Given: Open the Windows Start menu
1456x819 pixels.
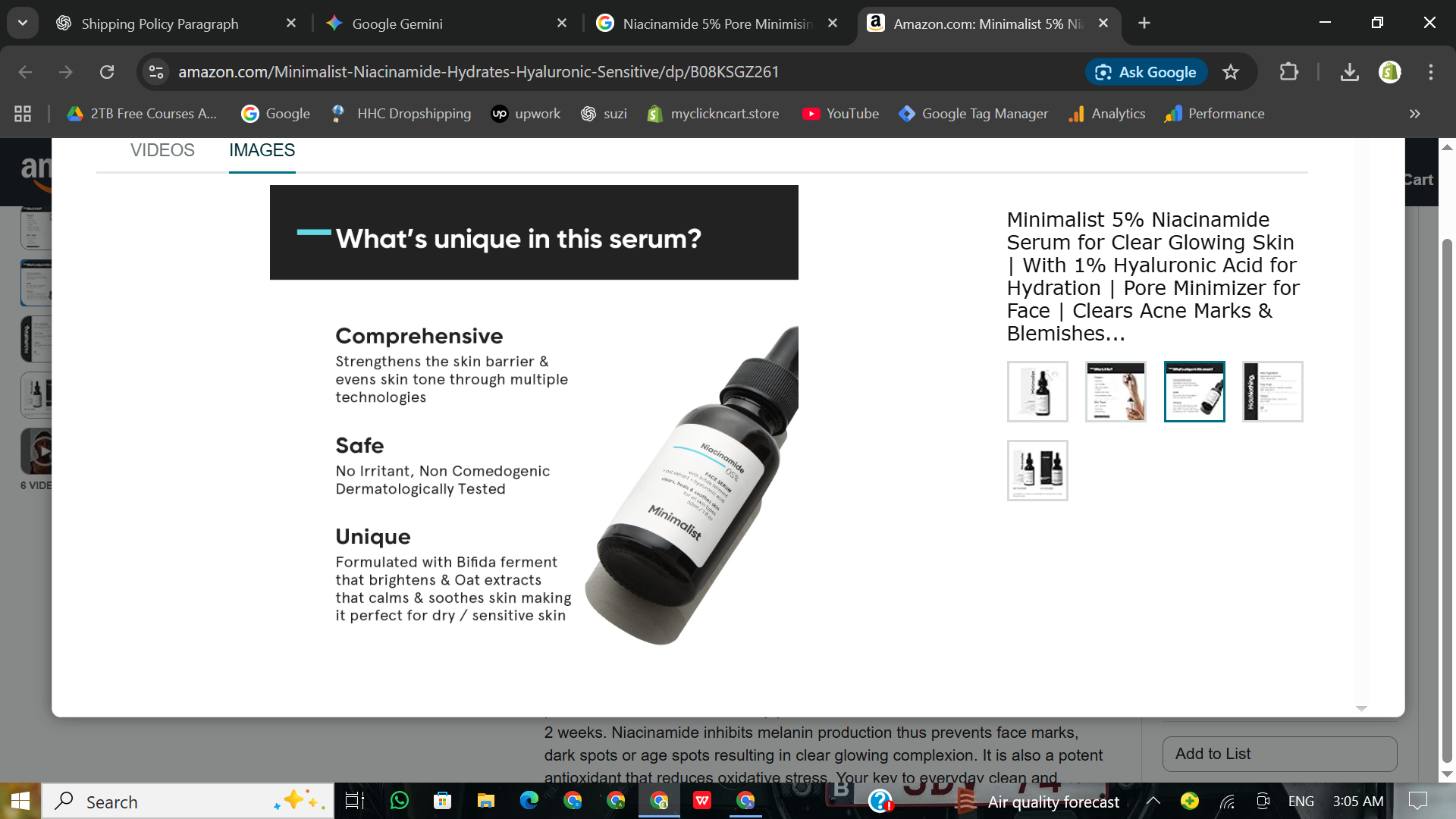Looking at the screenshot, I should point(19,801).
